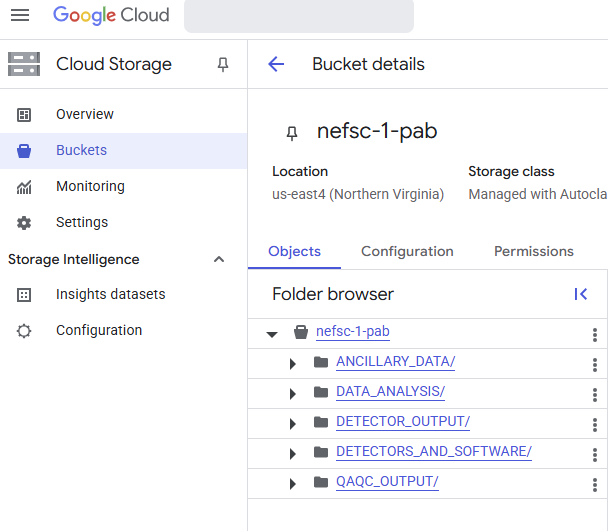
Task: Open more options for DETECTOR_OUTPUT folder
Action: (x=595, y=425)
